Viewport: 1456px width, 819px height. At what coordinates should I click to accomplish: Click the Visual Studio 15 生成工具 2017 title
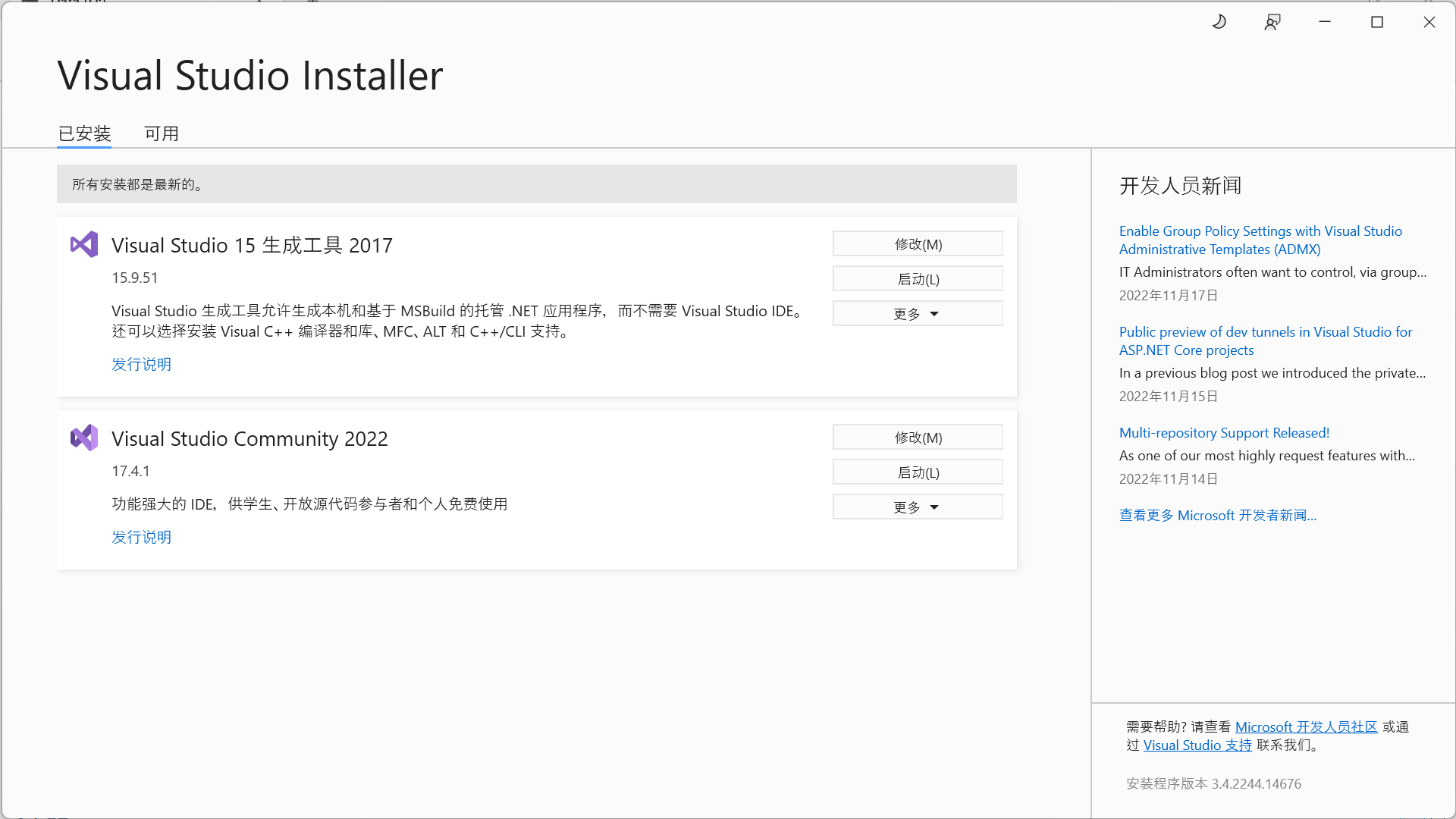pos(252,245)
